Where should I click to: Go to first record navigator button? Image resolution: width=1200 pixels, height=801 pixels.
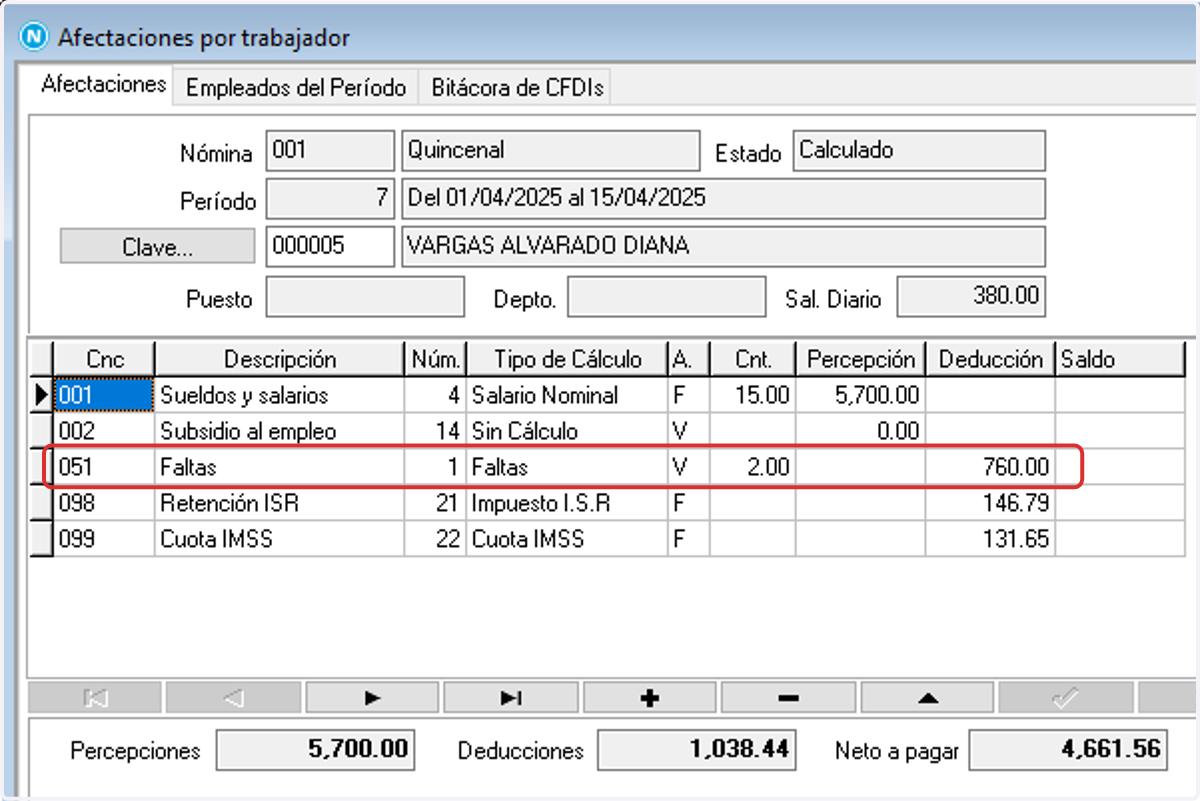(x=95, y=699)
